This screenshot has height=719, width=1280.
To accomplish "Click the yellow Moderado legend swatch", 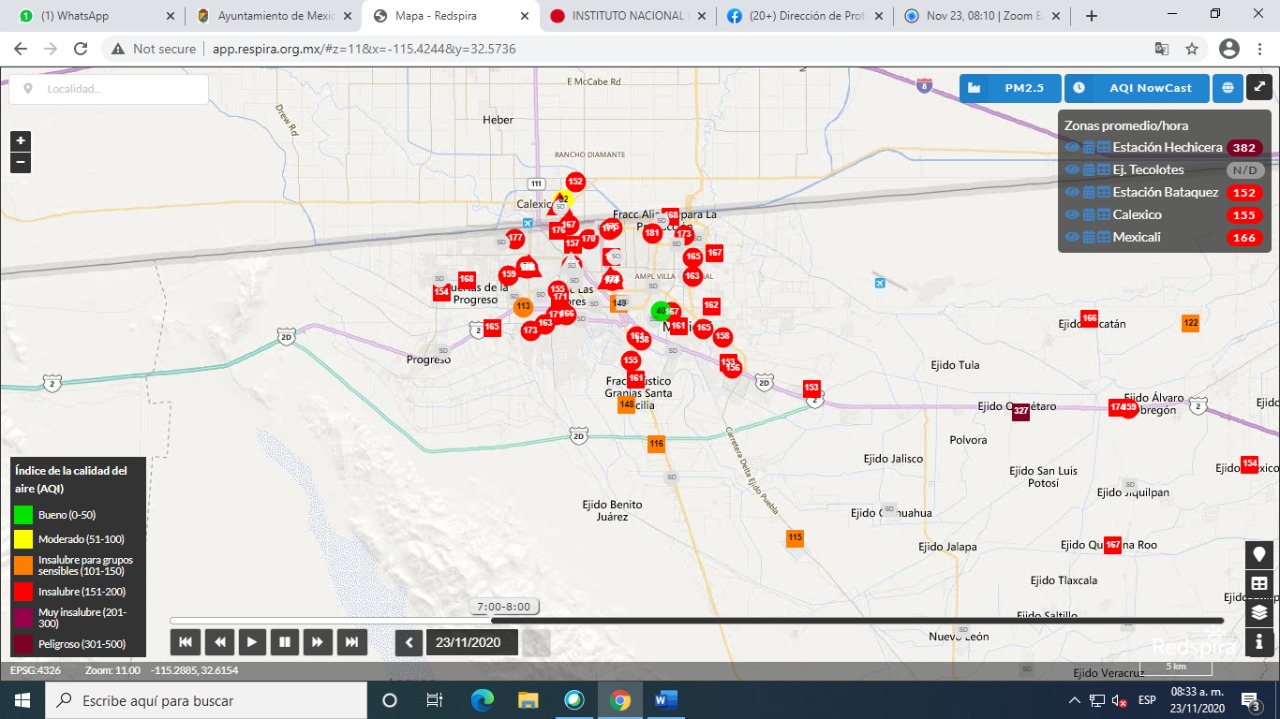I will (24, 539).
